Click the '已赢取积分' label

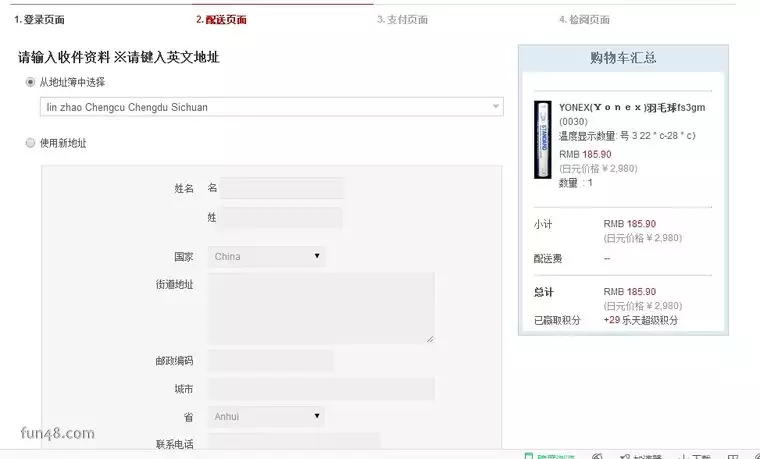pos(557,320)
